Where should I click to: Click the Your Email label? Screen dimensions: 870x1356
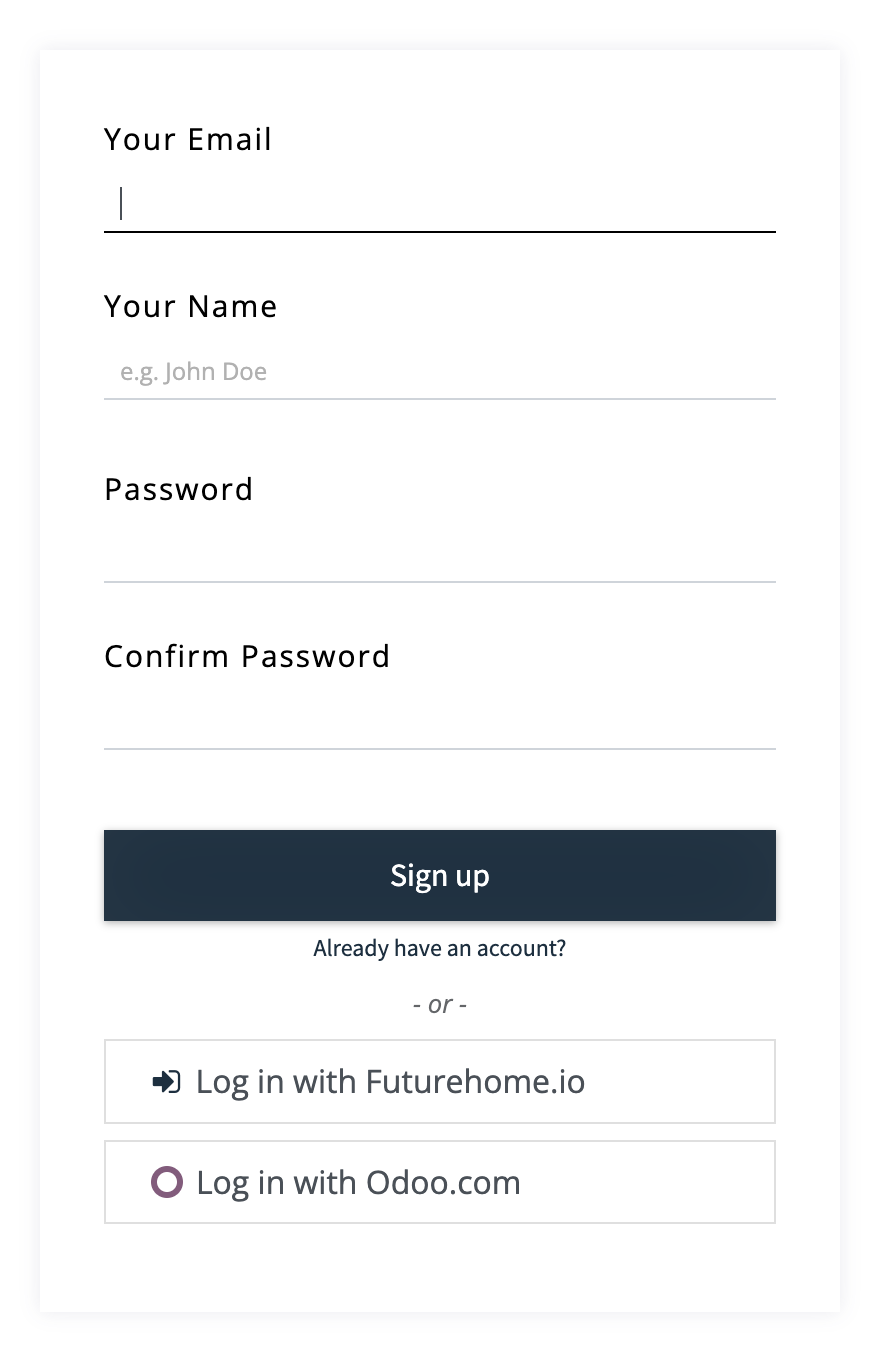tap(188, 139)
